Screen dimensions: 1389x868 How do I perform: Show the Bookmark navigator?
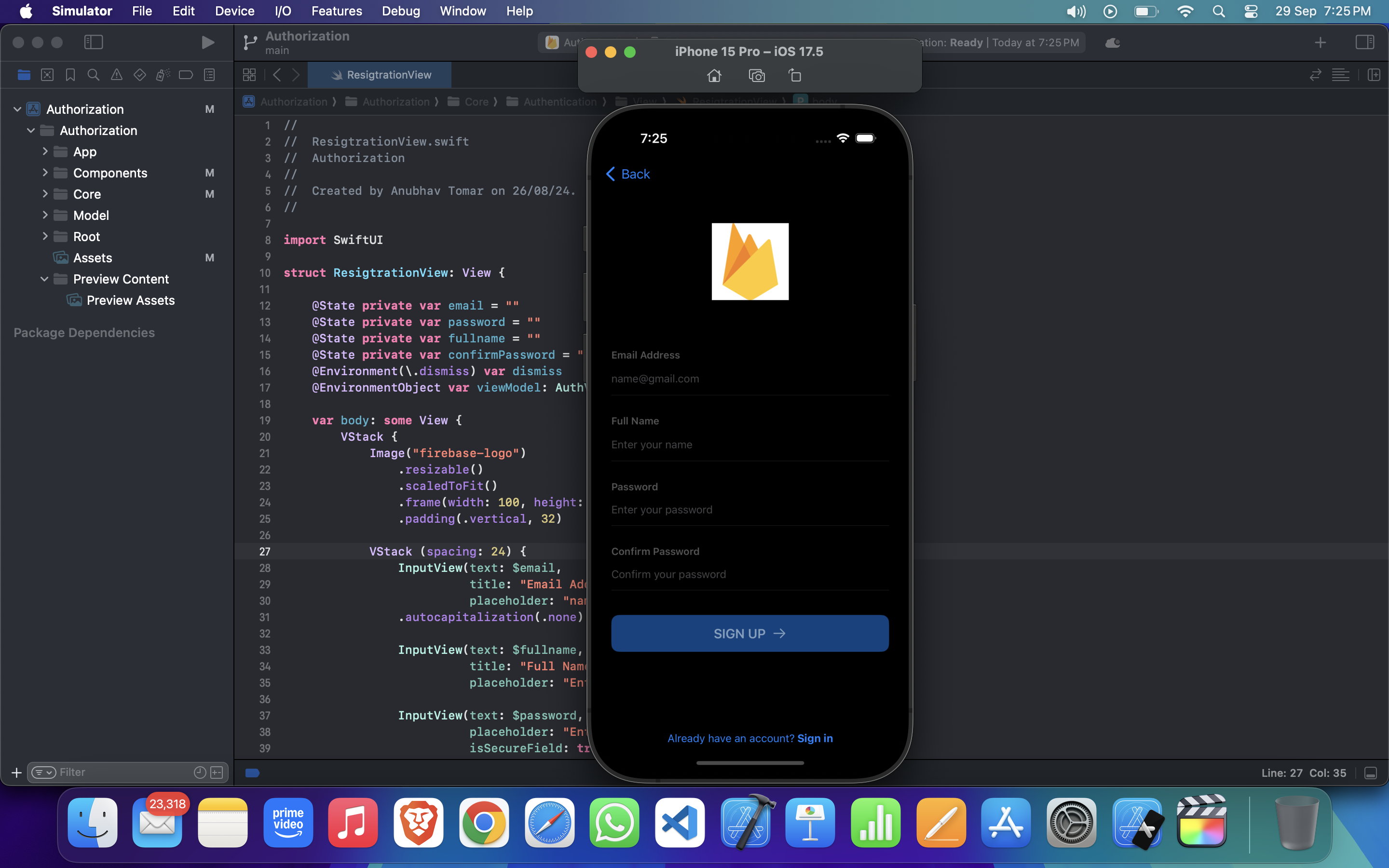[x=70, y=75]
